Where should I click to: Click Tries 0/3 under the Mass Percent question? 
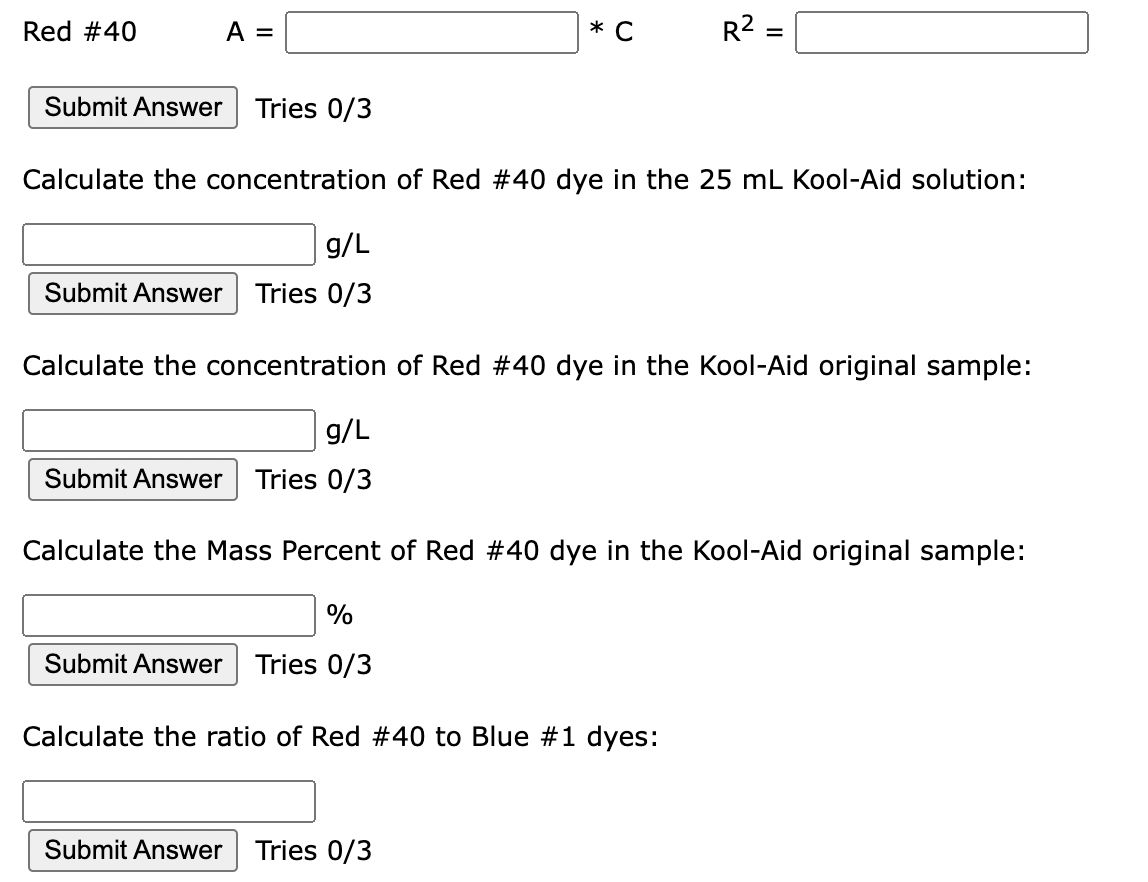click(x=313, y=665)
